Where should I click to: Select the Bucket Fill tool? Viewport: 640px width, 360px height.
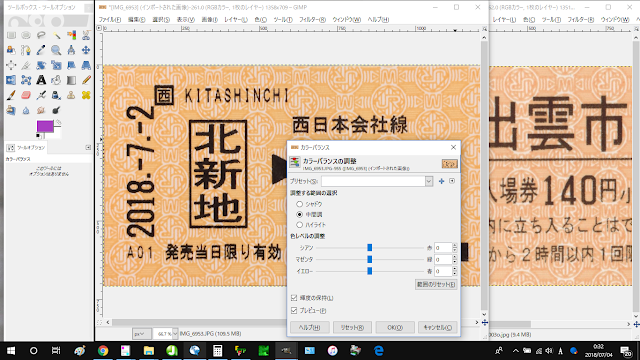(56, 80)
